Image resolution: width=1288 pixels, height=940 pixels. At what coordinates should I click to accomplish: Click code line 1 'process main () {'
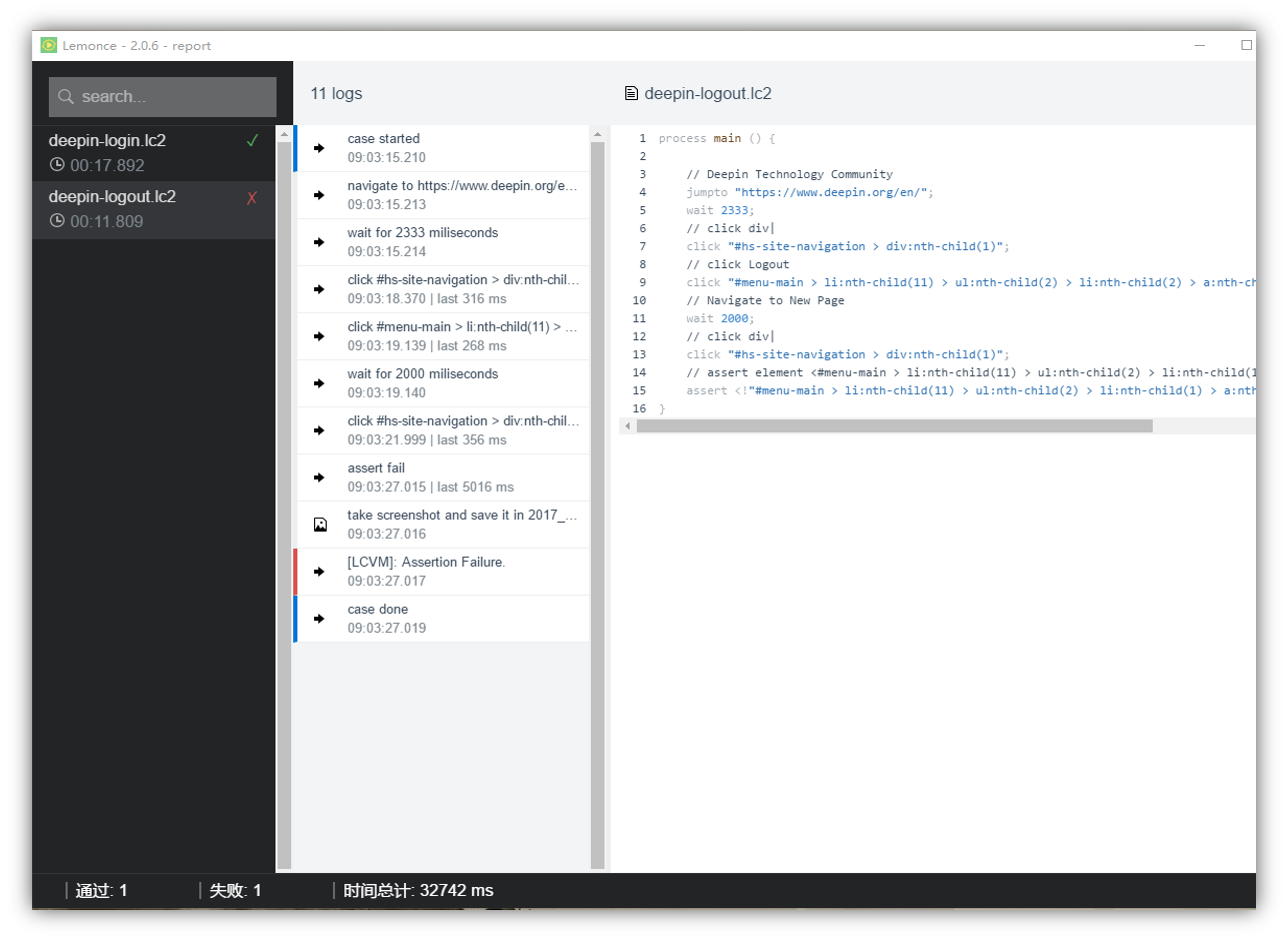pyautogui.click(x=717, y=138)
